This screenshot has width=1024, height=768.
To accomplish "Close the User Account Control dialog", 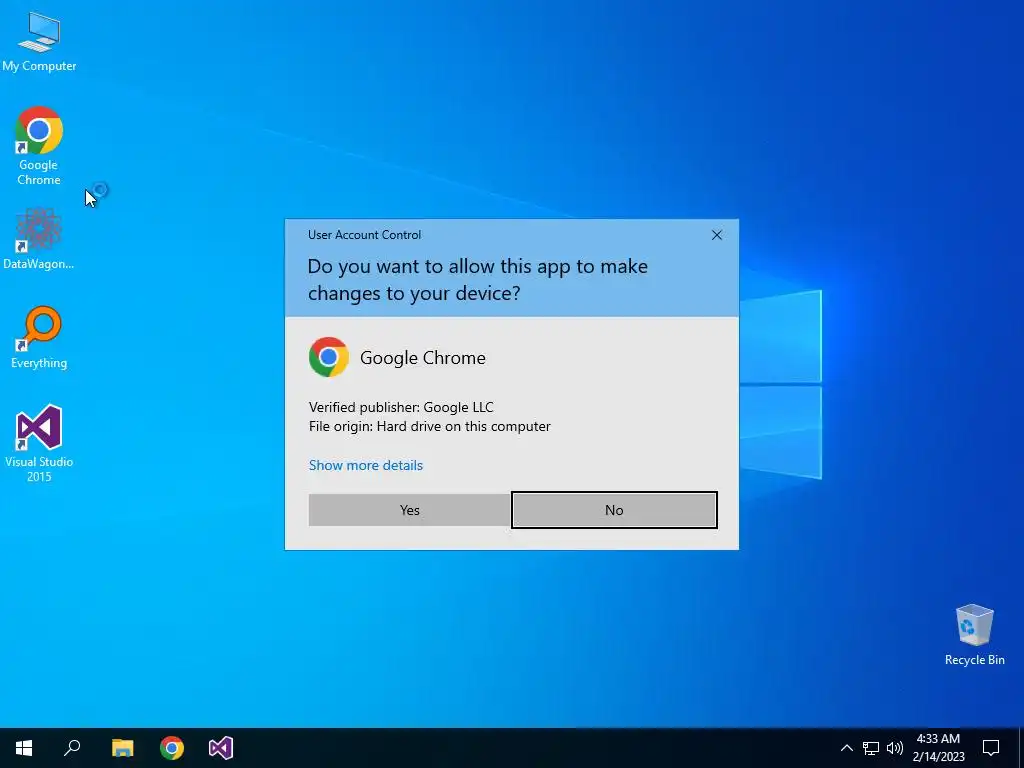I will click(x=716, y=235).
